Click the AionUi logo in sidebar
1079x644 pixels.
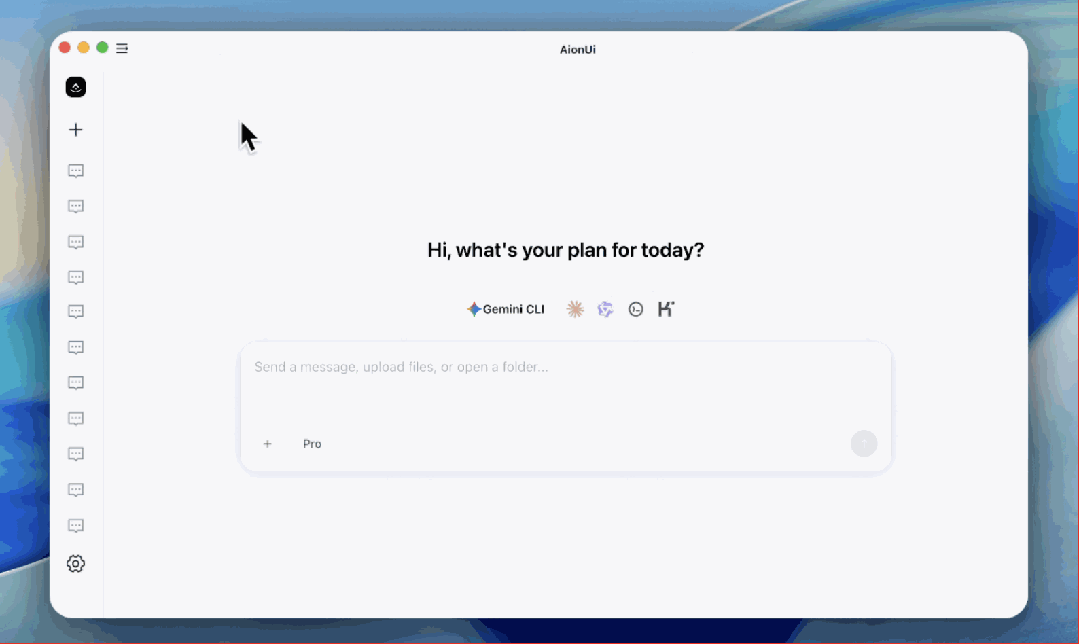[76, 87]
